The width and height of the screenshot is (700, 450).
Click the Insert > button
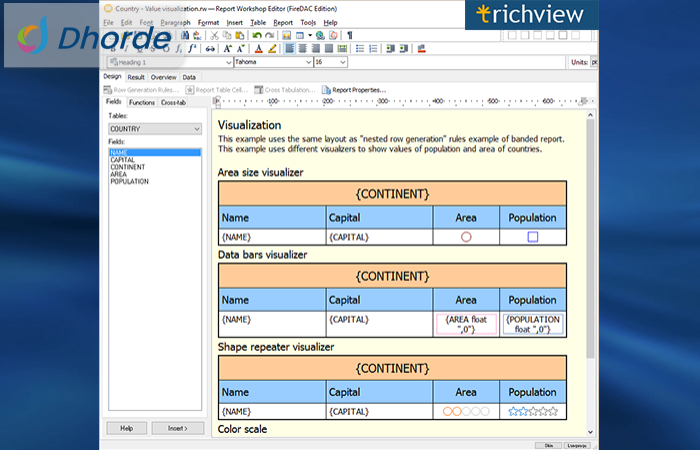click(x=178, y=429)
